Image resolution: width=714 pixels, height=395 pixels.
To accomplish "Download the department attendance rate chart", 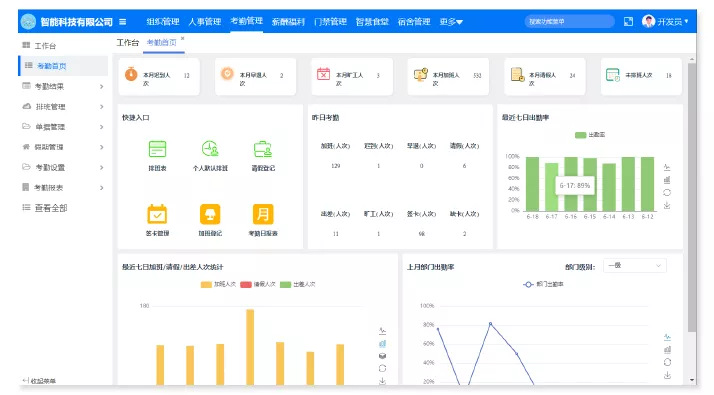I will click(667, 375).
